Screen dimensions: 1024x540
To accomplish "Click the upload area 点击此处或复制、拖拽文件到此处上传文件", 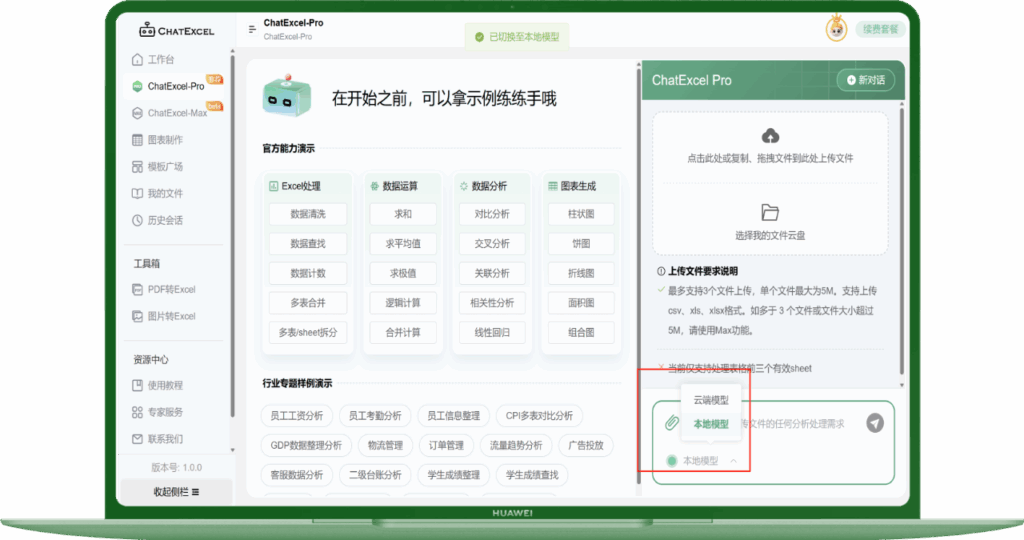I will click(771, 147).
